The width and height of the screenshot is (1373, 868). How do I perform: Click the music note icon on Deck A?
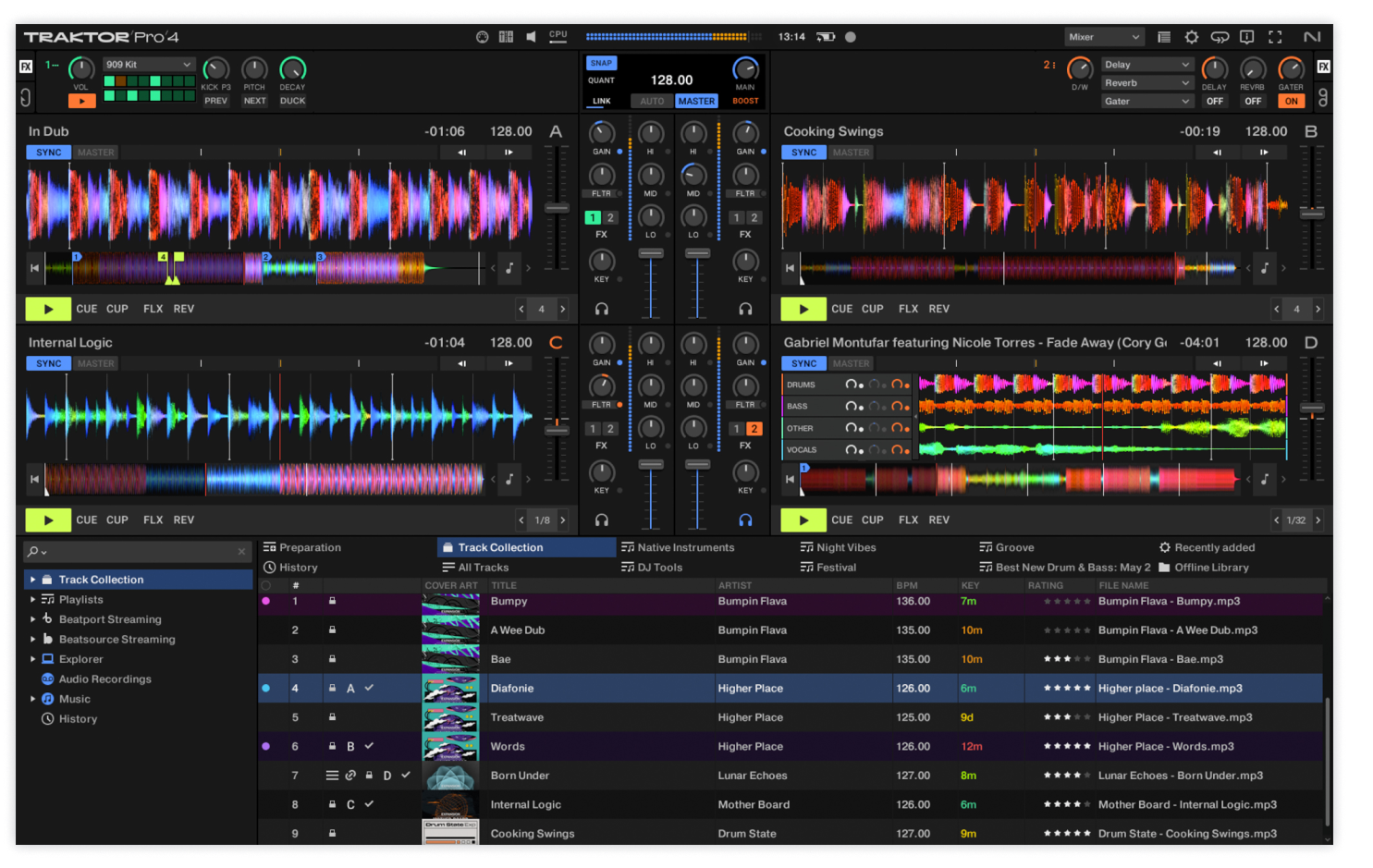509,268
